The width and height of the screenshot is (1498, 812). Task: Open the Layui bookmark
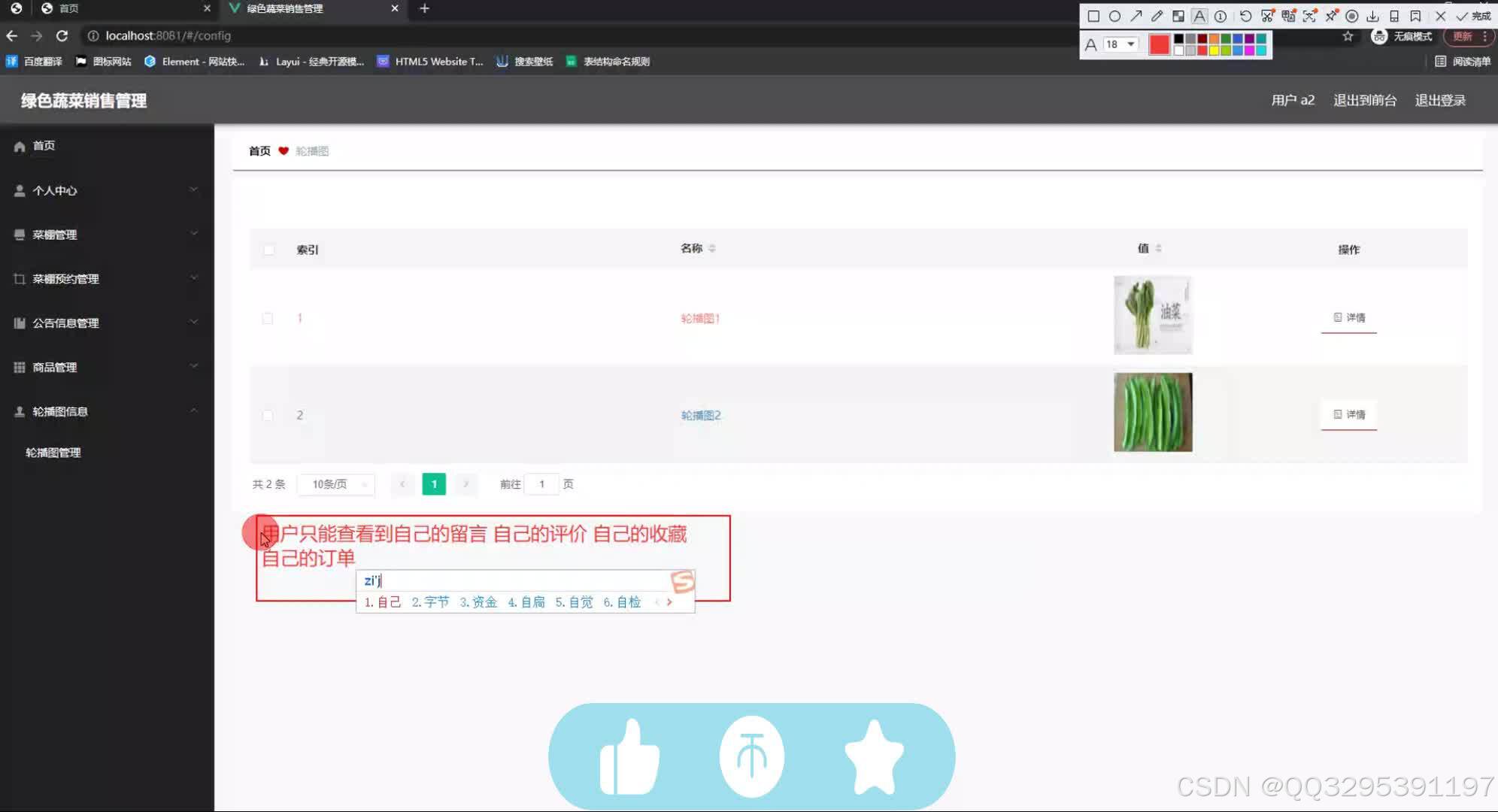[x=311, y=62]
